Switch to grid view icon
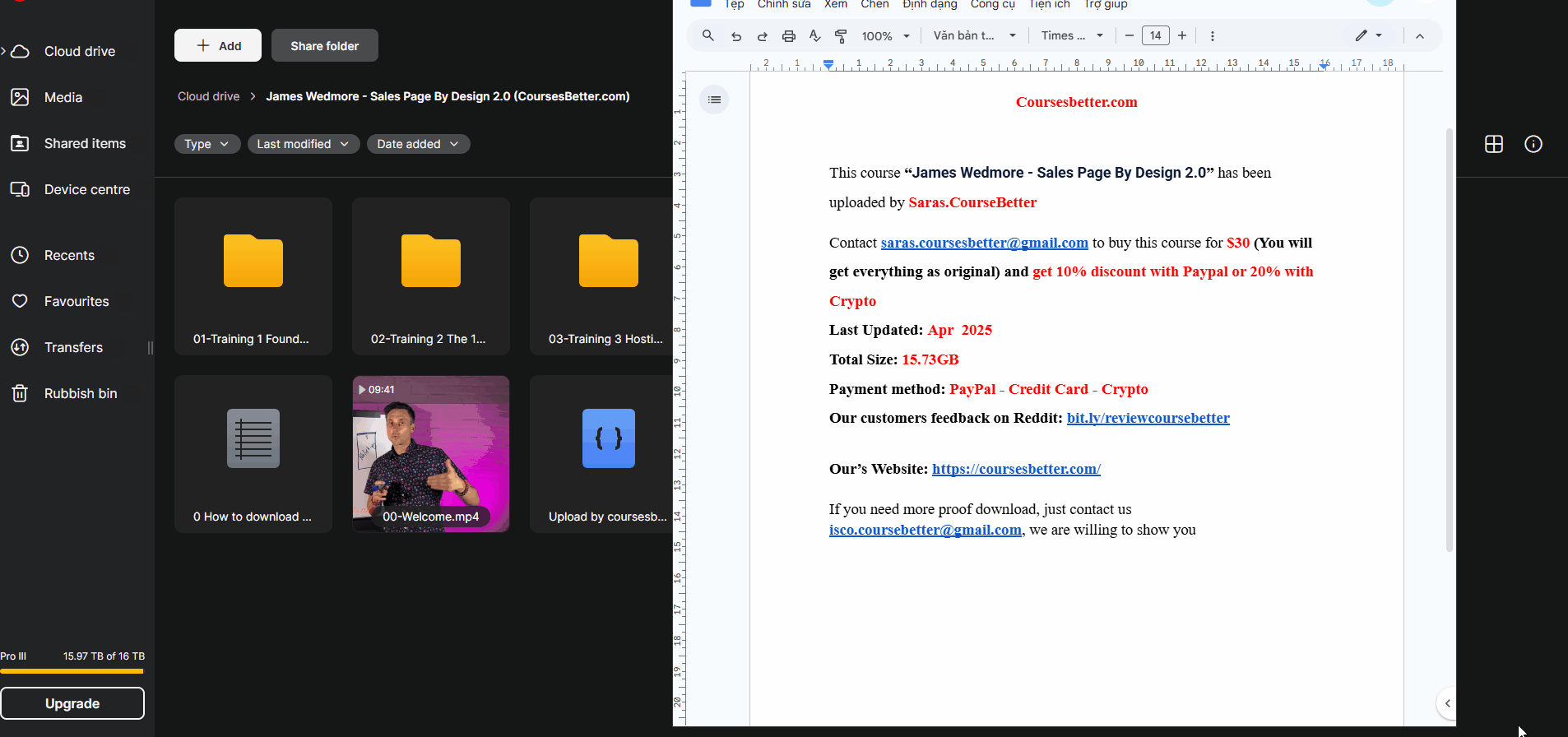 coord(1493,144)
